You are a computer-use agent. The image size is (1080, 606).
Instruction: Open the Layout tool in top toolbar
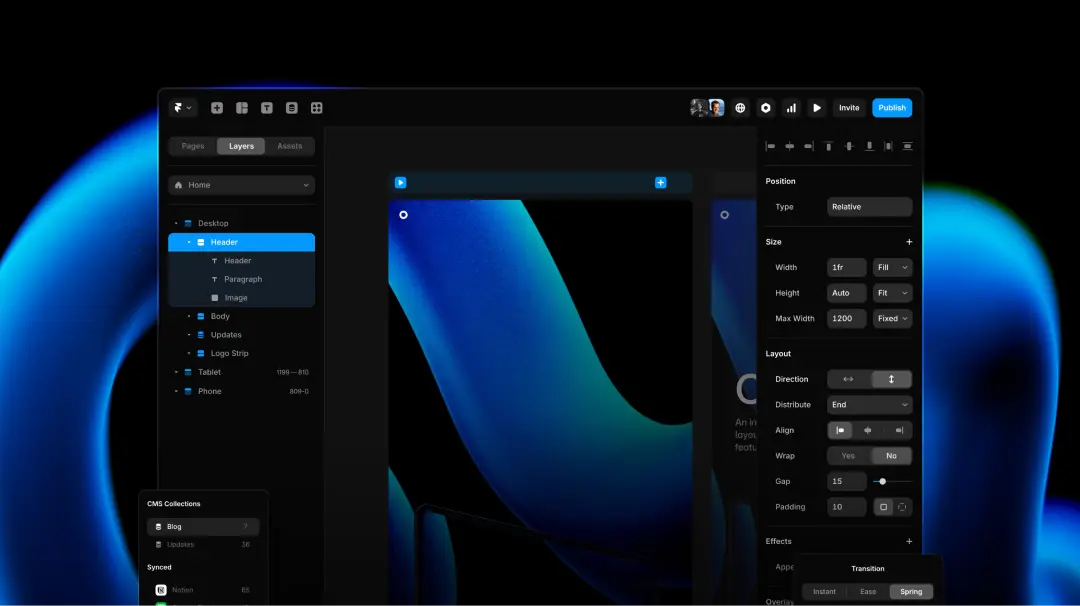[x=242, y=108]
